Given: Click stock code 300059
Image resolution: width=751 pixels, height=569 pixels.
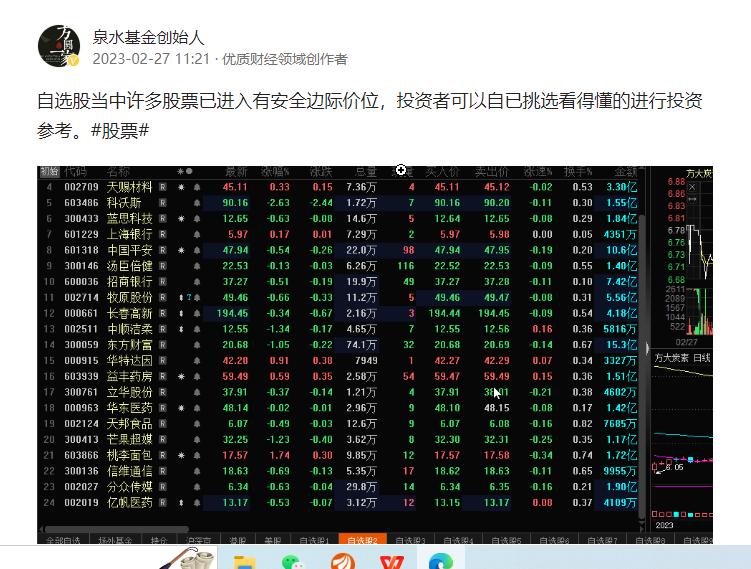Looking at the screenshot, I should click(x=81, y=345).
